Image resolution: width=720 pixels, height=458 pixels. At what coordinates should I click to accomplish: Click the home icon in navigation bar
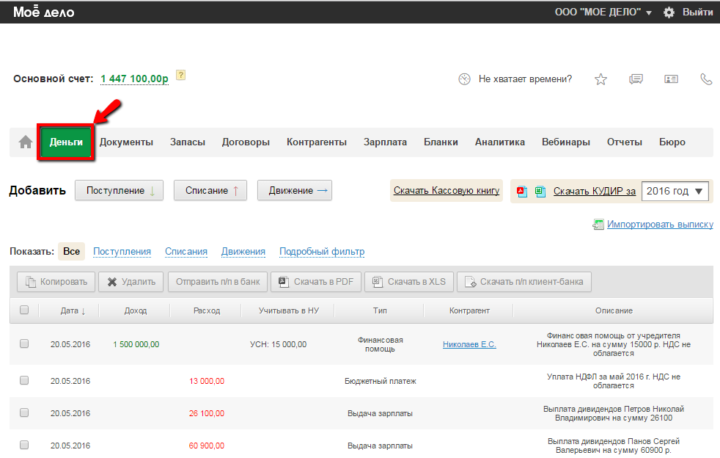pyautogui.click(x=25, y=142)
